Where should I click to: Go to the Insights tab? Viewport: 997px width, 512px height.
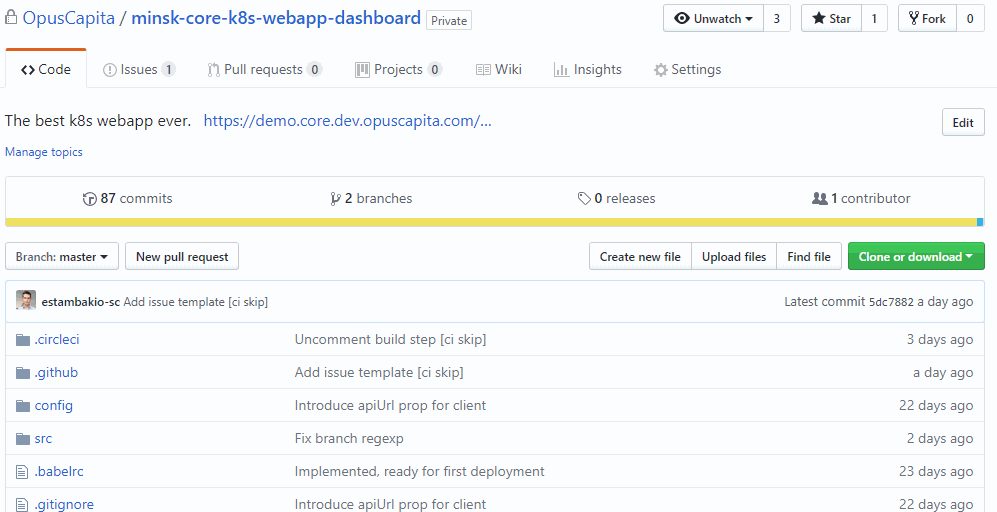[588, 70]
